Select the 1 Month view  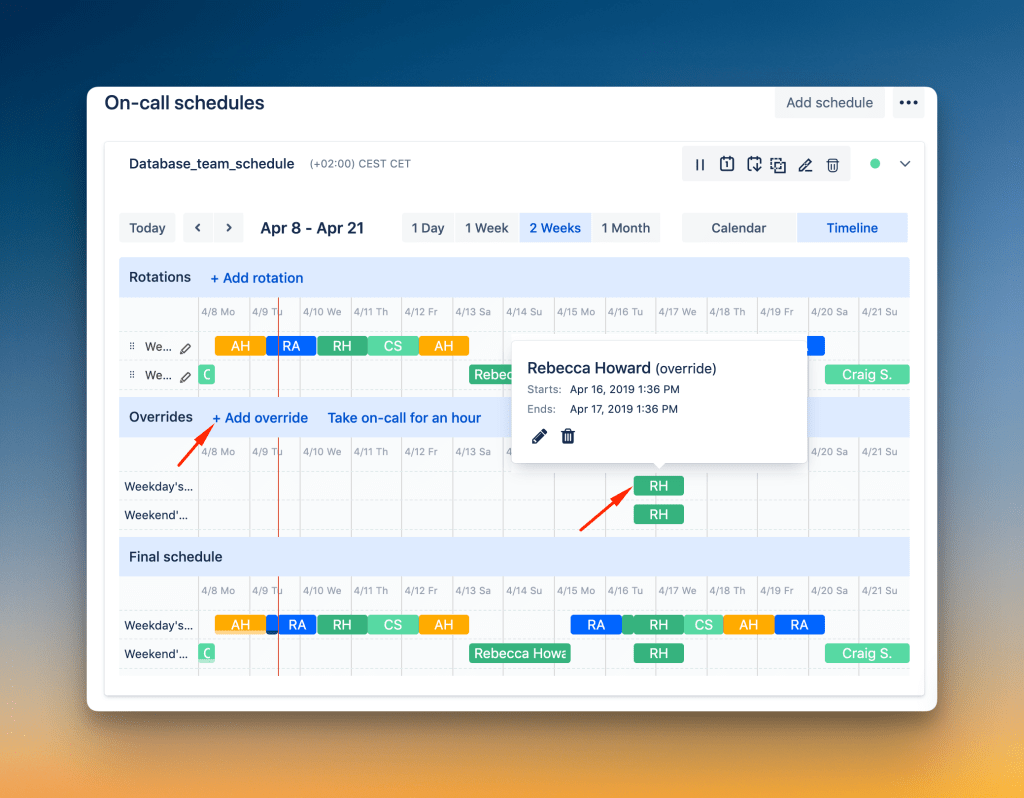click(626, 227)
